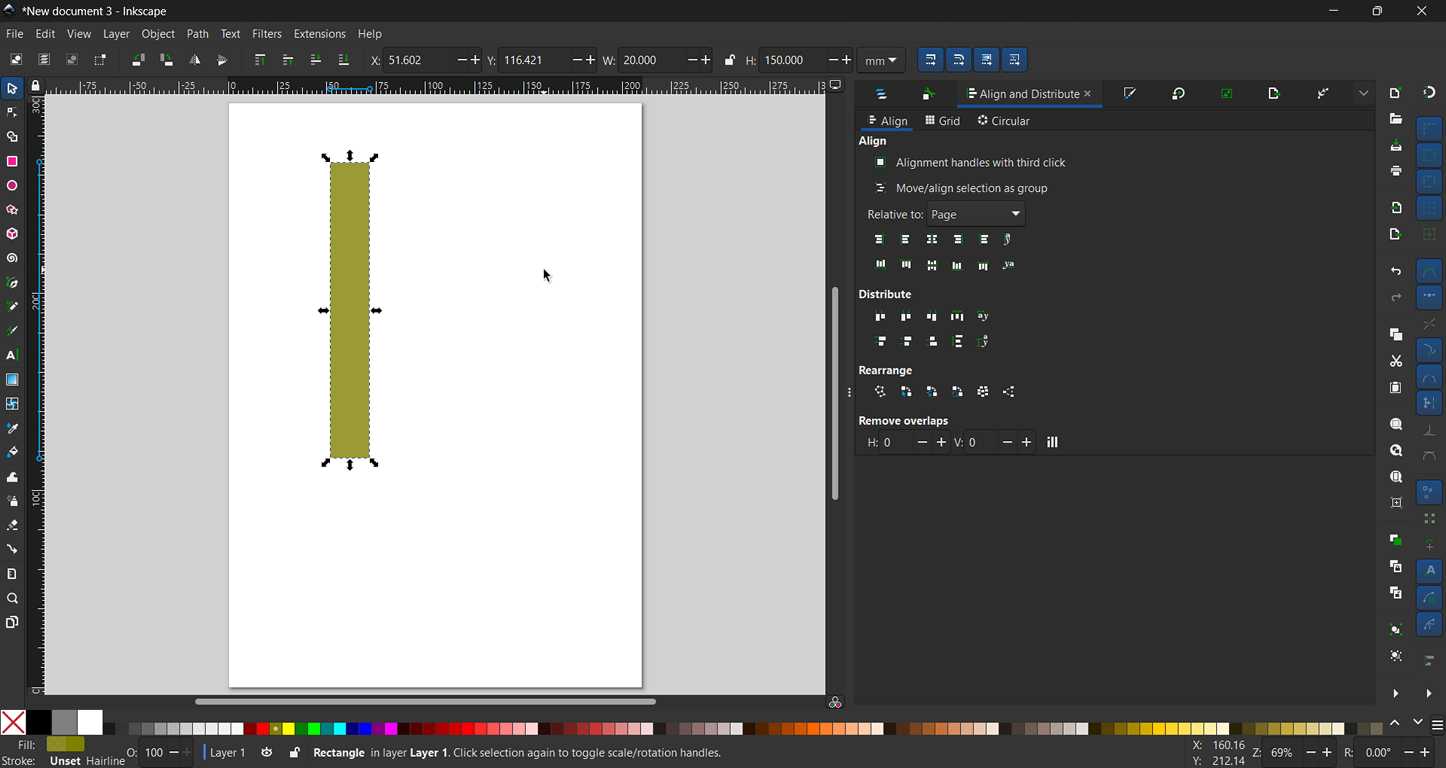1446x768 pixels.
Task: Open the mm units dropdown
Action: 881,61
